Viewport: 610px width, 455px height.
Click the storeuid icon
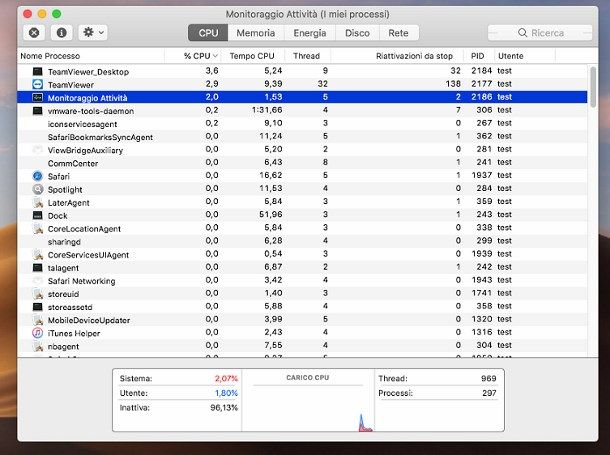[37, 294]
